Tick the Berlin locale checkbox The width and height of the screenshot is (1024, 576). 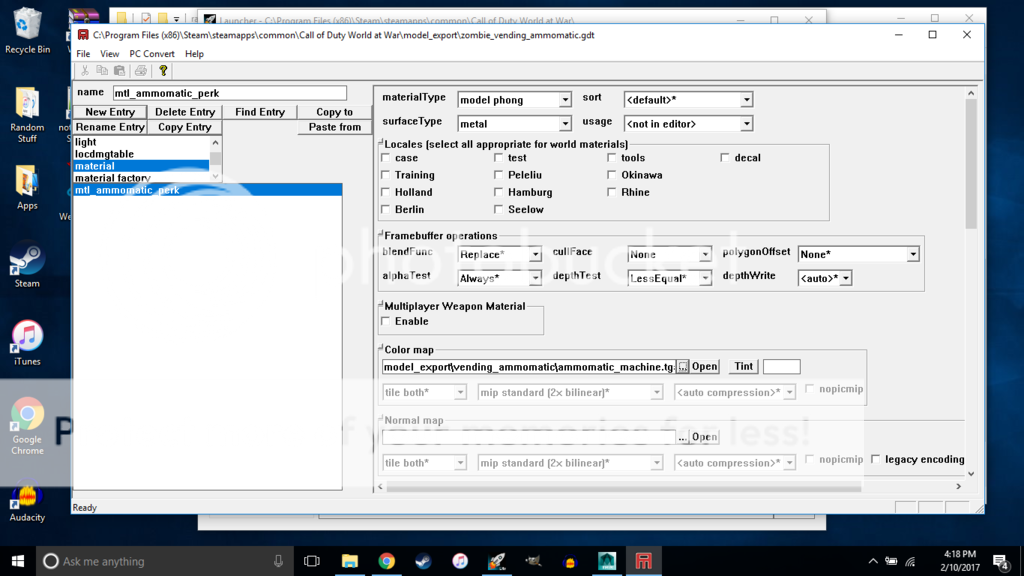(386, 210)
